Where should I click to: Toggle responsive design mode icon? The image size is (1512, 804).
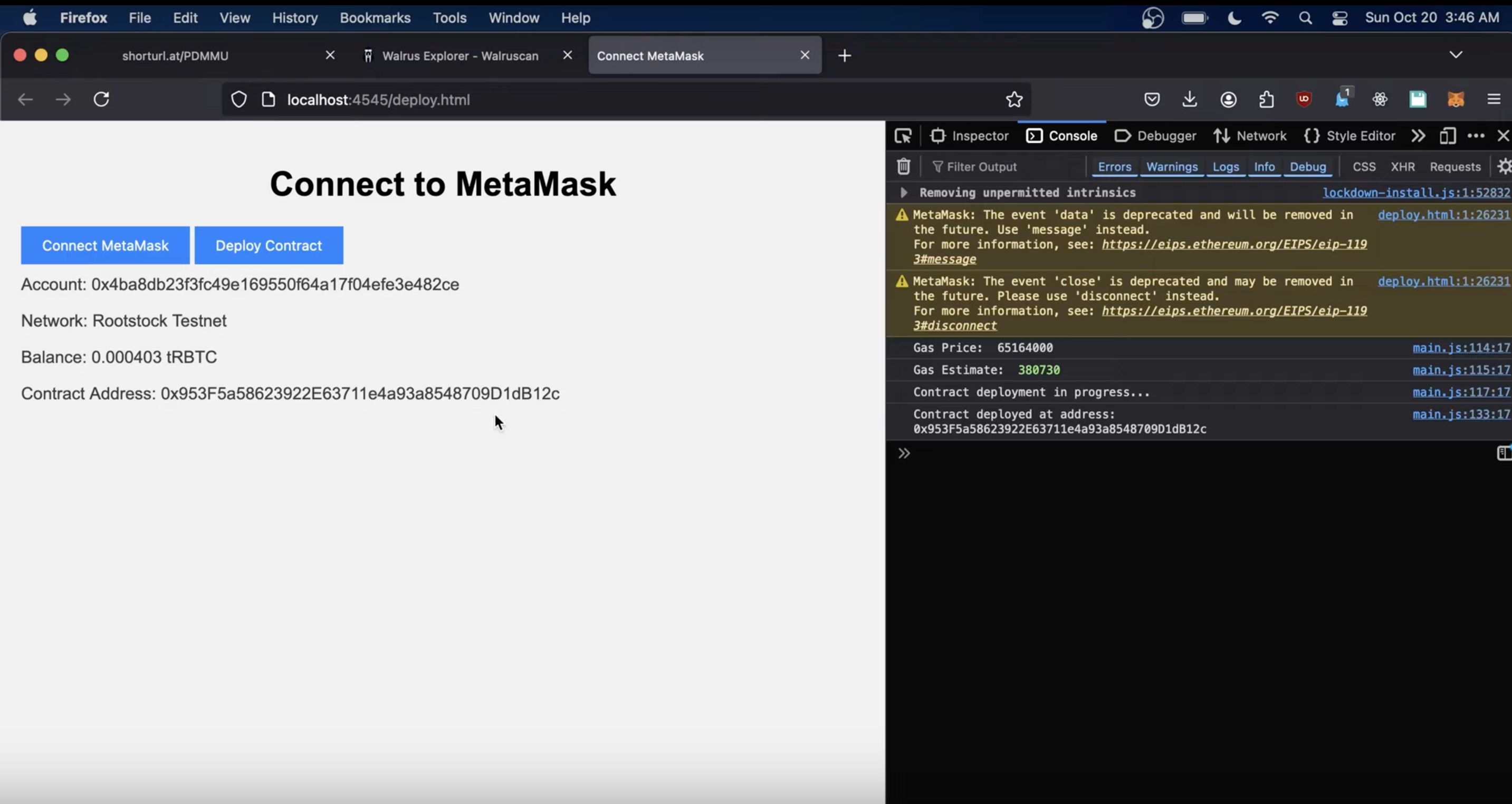1448,136
